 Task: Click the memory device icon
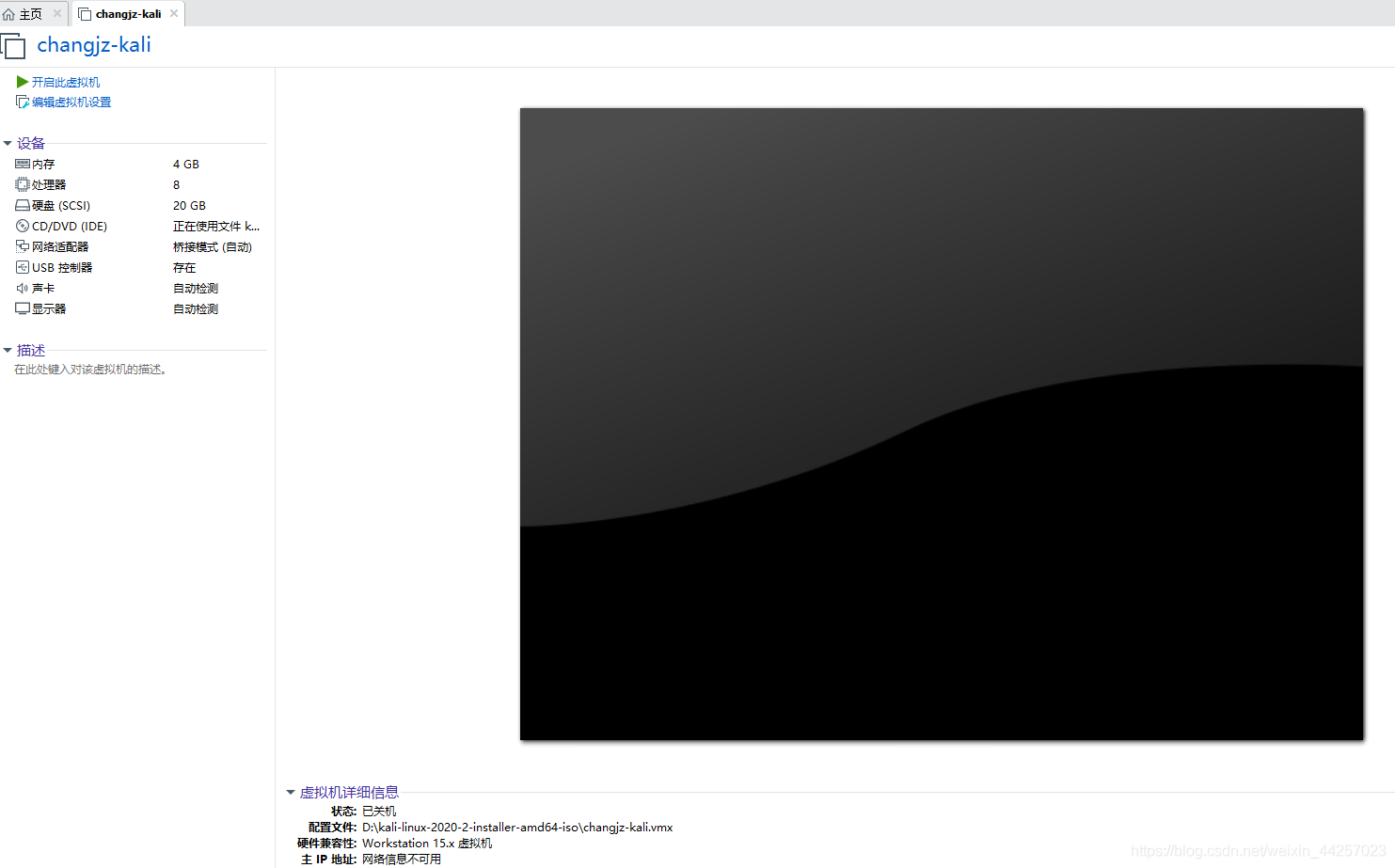pyautogui.click(x=23, y=164)
